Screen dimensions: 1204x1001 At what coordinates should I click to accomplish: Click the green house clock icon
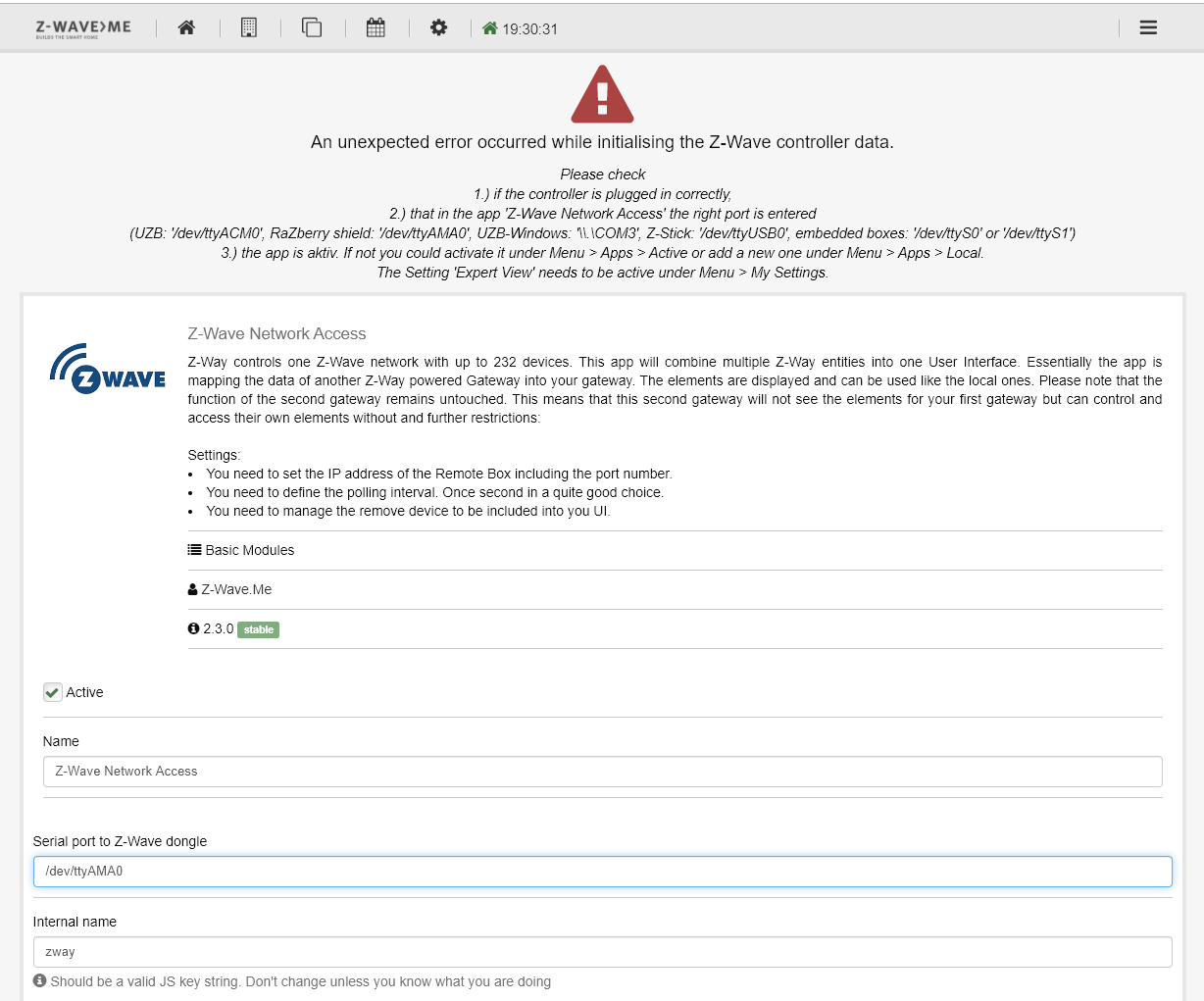(x=490, y=28)
